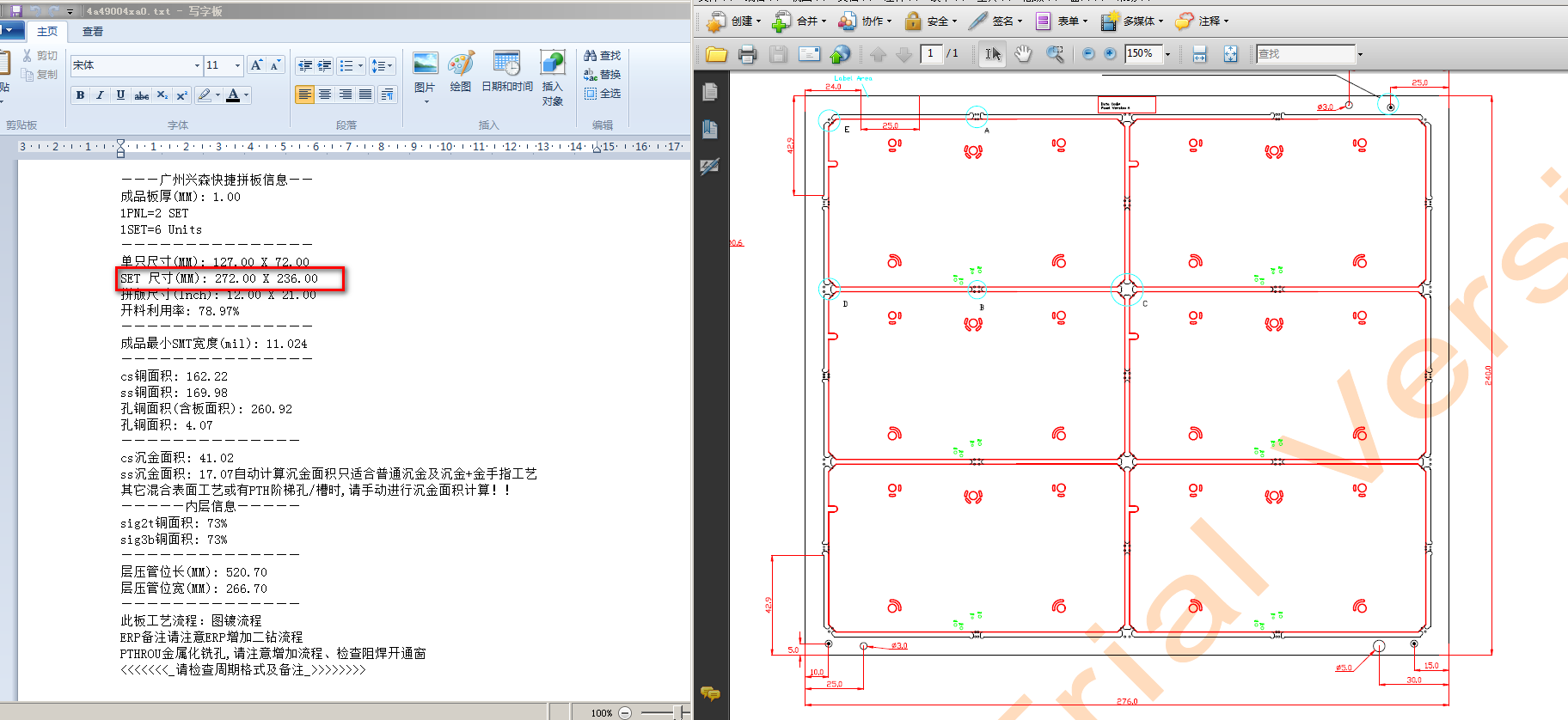Image resolution: width=1568 pixels, height=720 pixels.
Task: Open the text highlight color dropdown arrow
Action: (217, 95)
